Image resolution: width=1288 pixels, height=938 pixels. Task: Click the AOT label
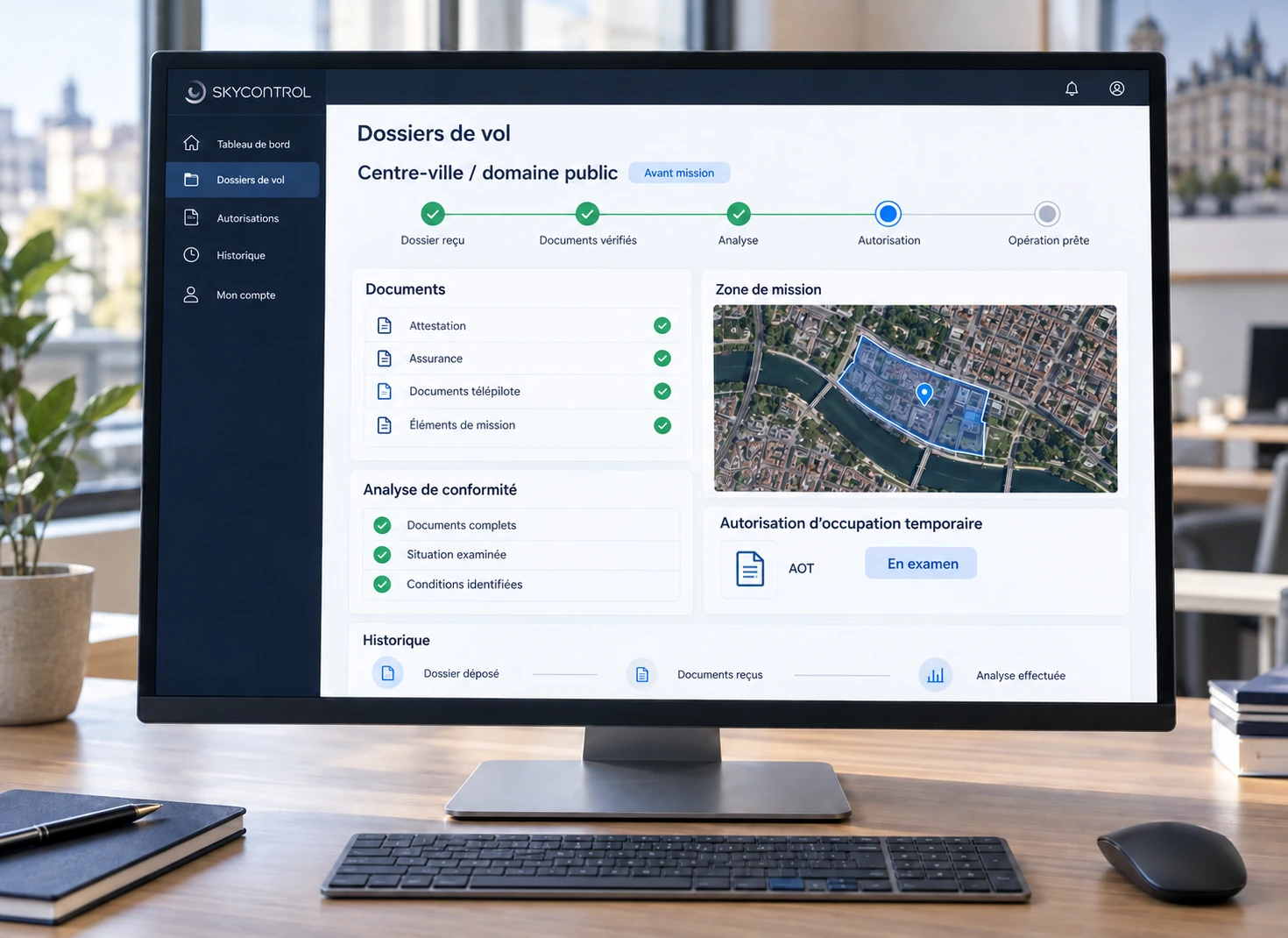click(x=801, y=569)
